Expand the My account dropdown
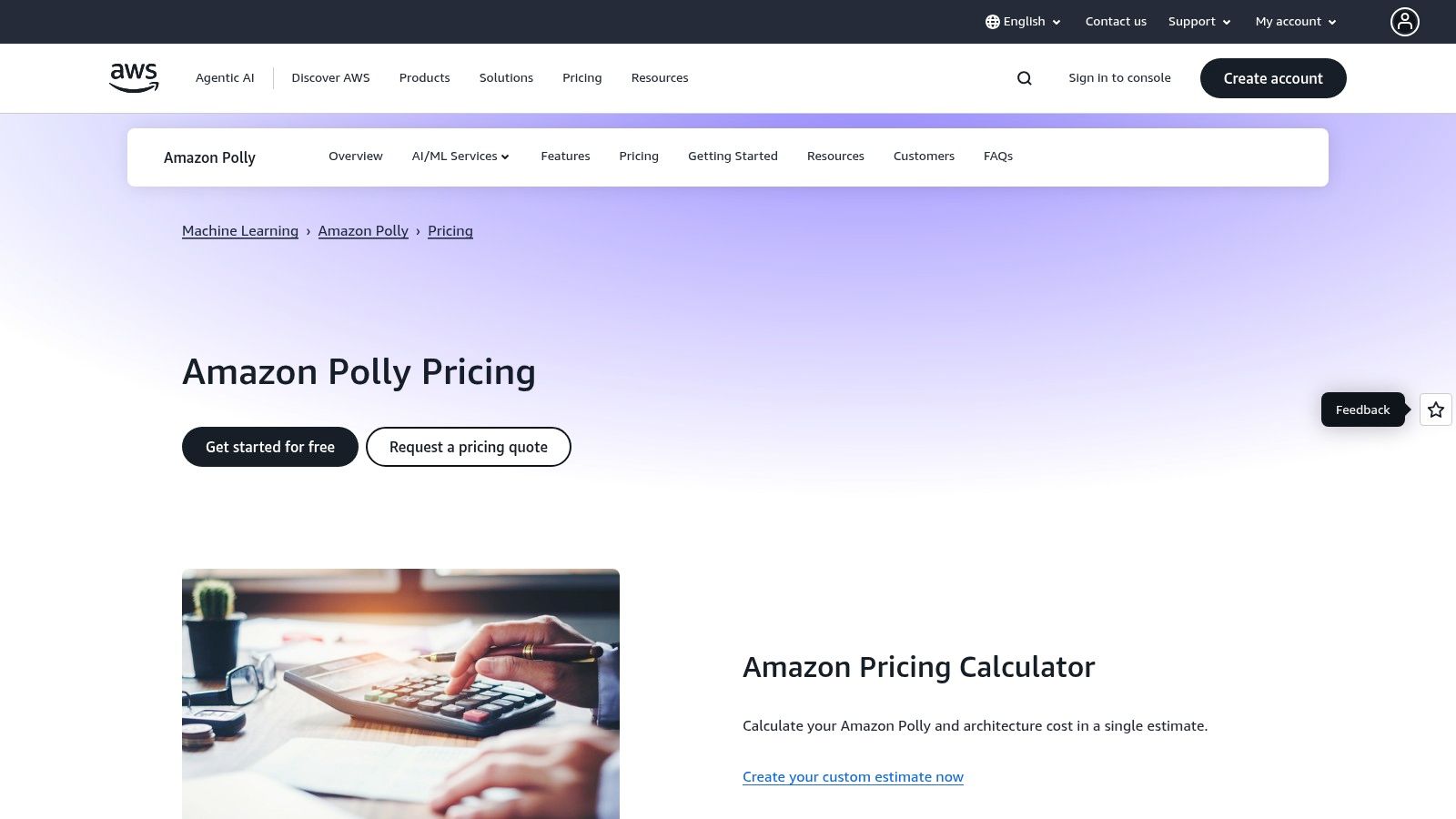 tap(1296, 22)
